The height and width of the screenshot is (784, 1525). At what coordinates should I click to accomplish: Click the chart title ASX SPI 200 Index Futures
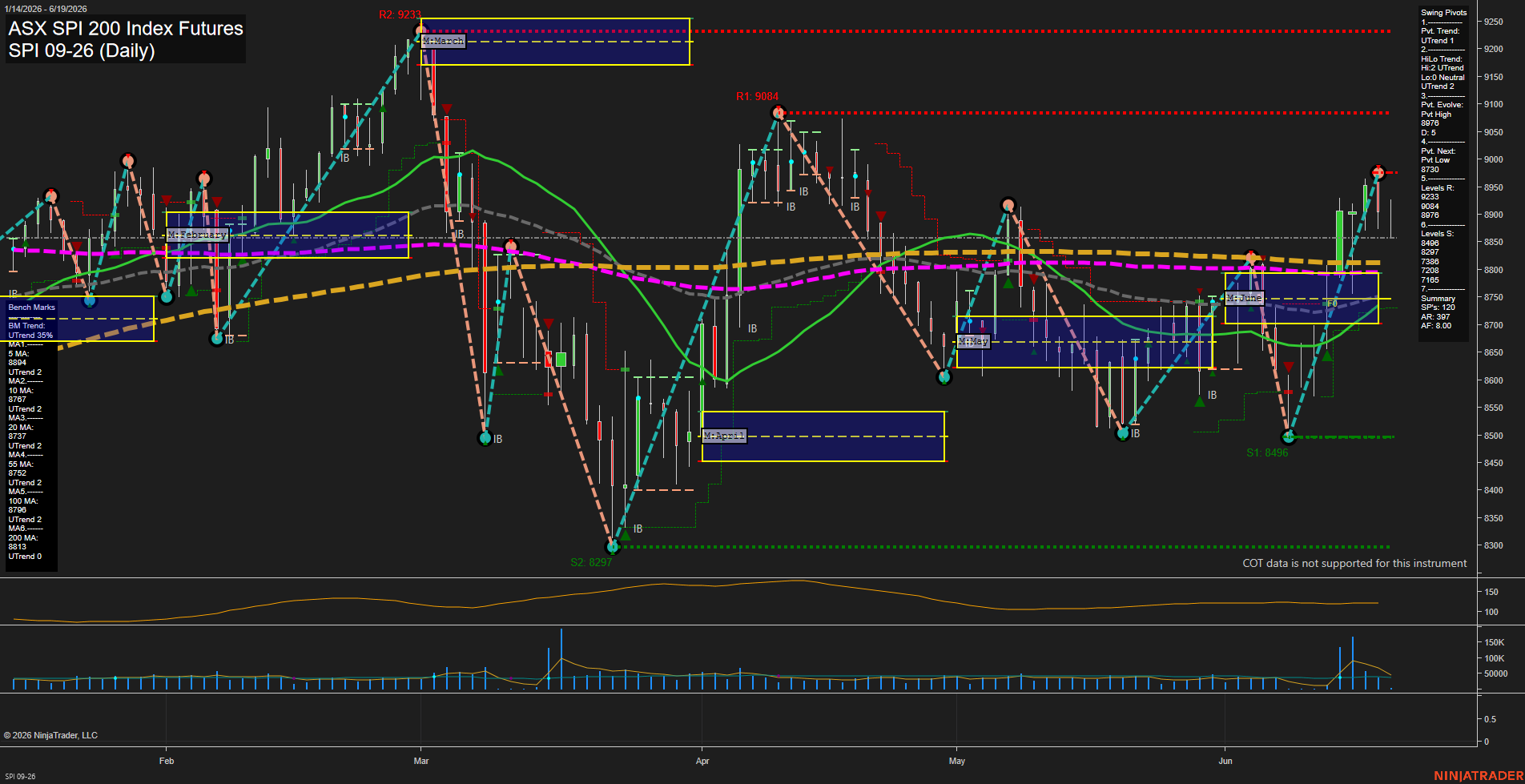tap(126, 29)
